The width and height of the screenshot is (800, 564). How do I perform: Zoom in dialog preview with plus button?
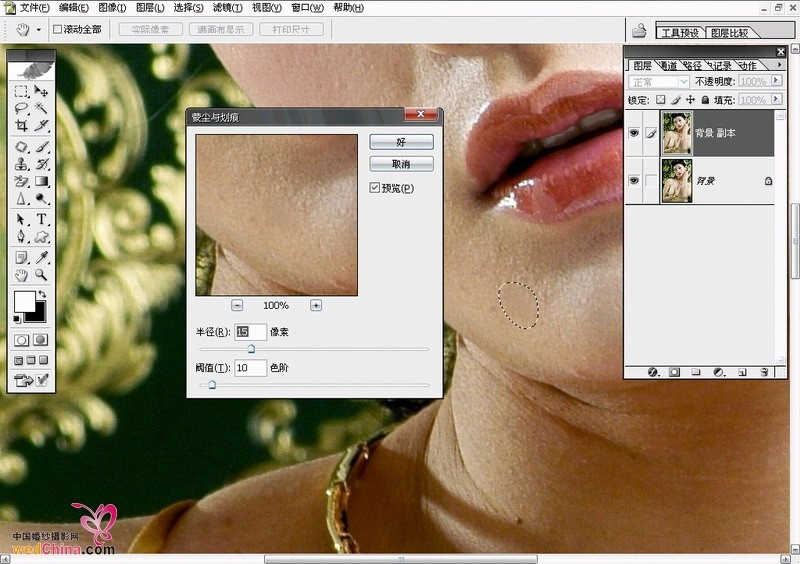coord(316,305)
